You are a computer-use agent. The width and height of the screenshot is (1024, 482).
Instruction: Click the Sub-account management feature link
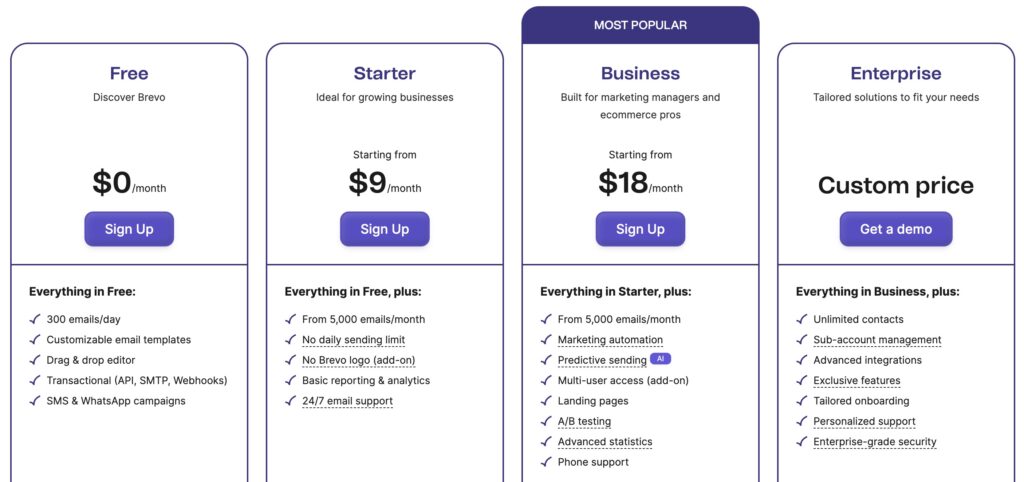point(877,340)
